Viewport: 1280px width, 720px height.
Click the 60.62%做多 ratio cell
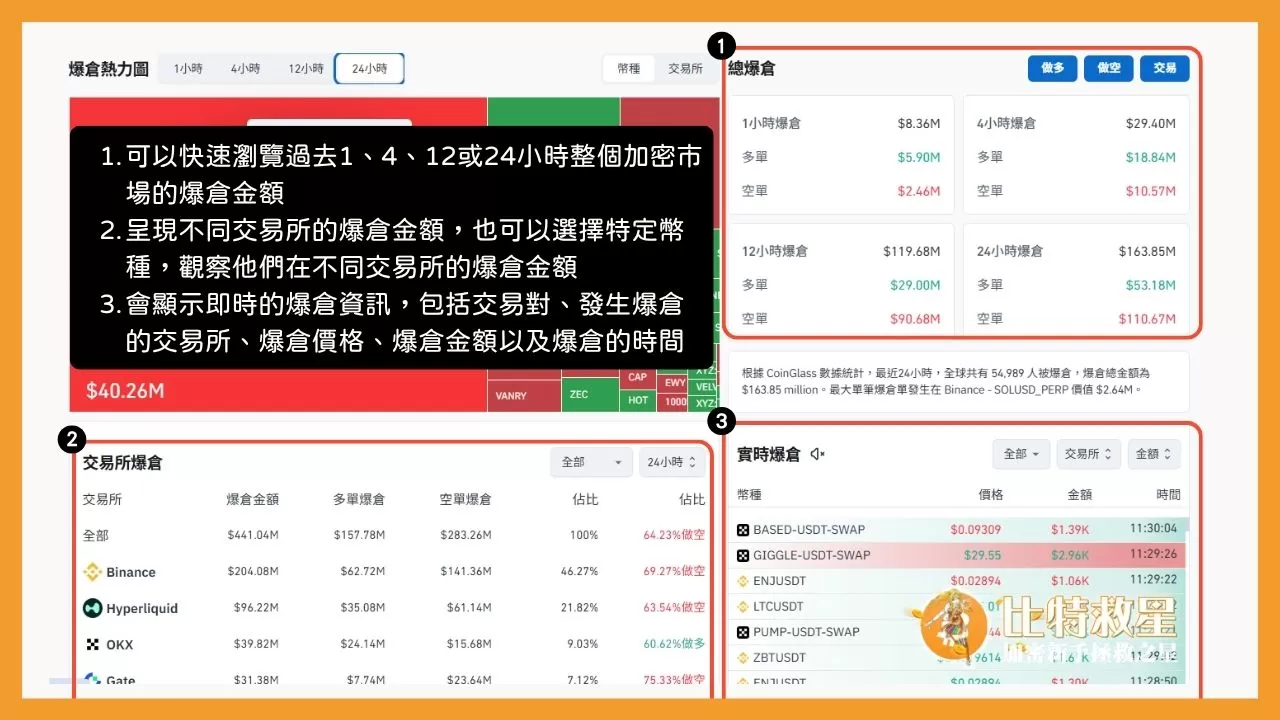pyautogui.click(x=674, y=644)
